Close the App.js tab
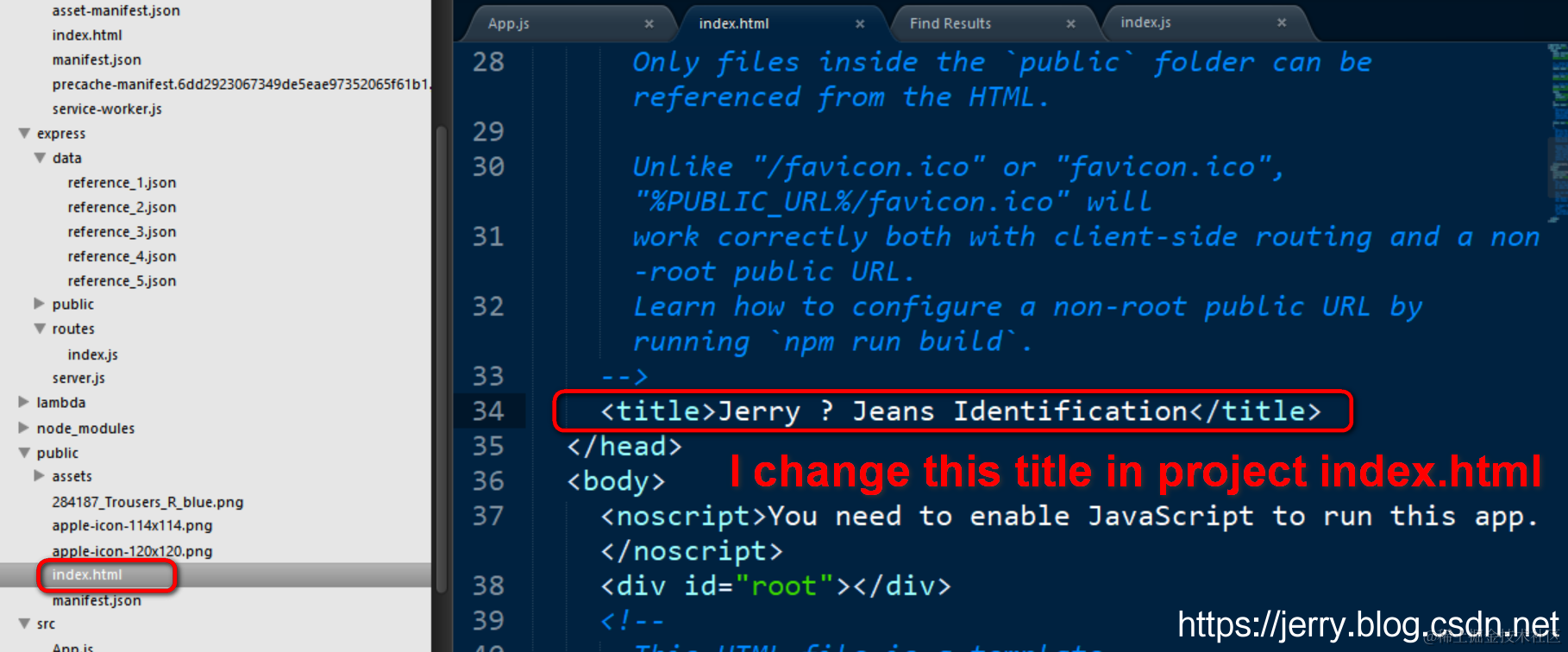 [x=649, y=24]
